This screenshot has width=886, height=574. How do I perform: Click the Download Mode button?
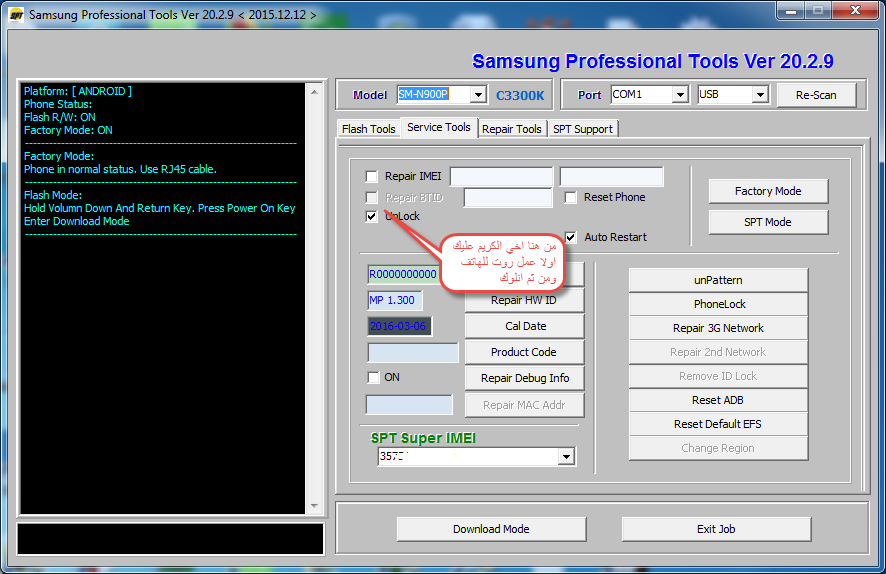(x=491, y=529)
